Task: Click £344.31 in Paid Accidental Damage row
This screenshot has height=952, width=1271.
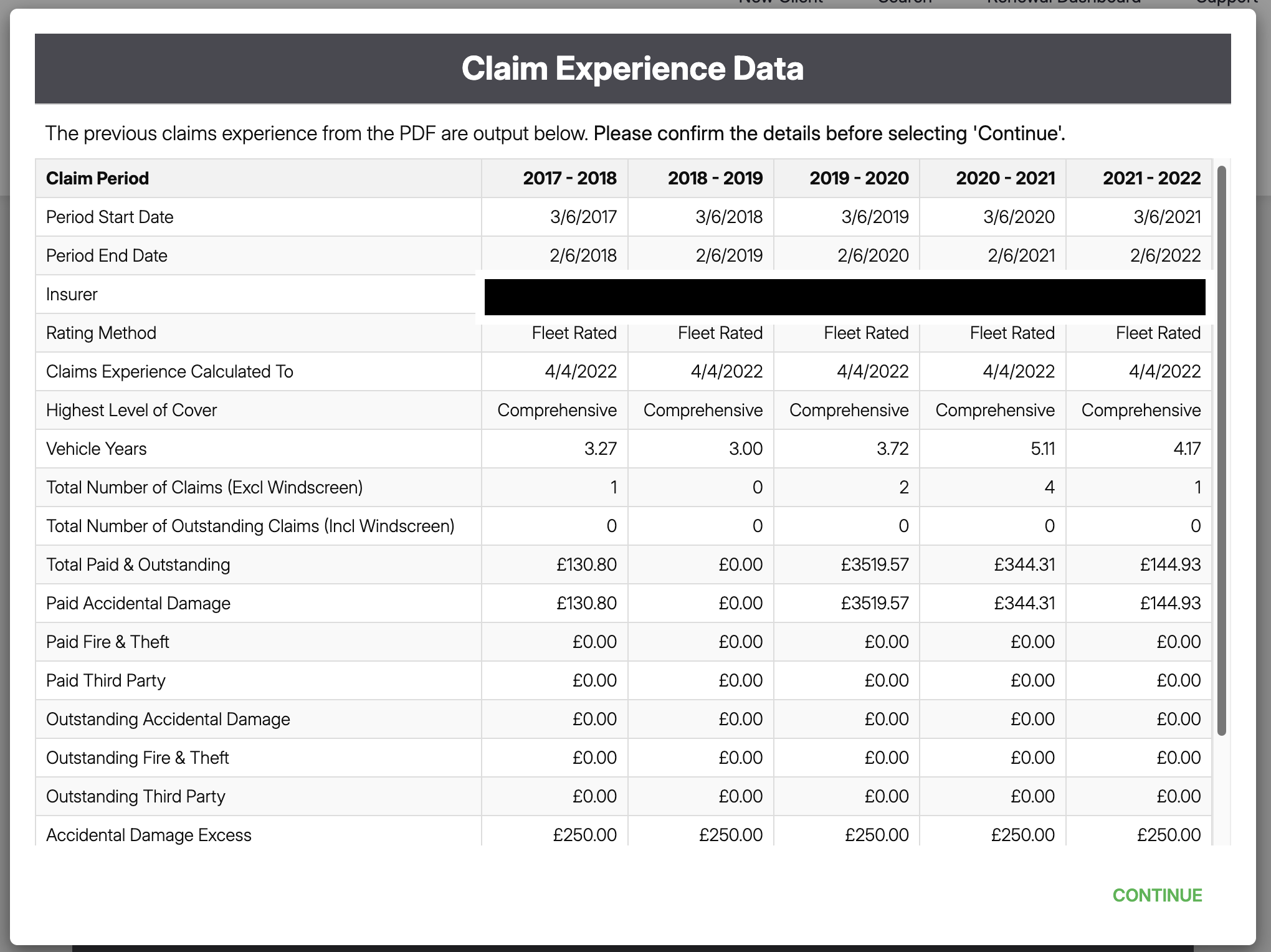Action: click(x=1024, y=603)
